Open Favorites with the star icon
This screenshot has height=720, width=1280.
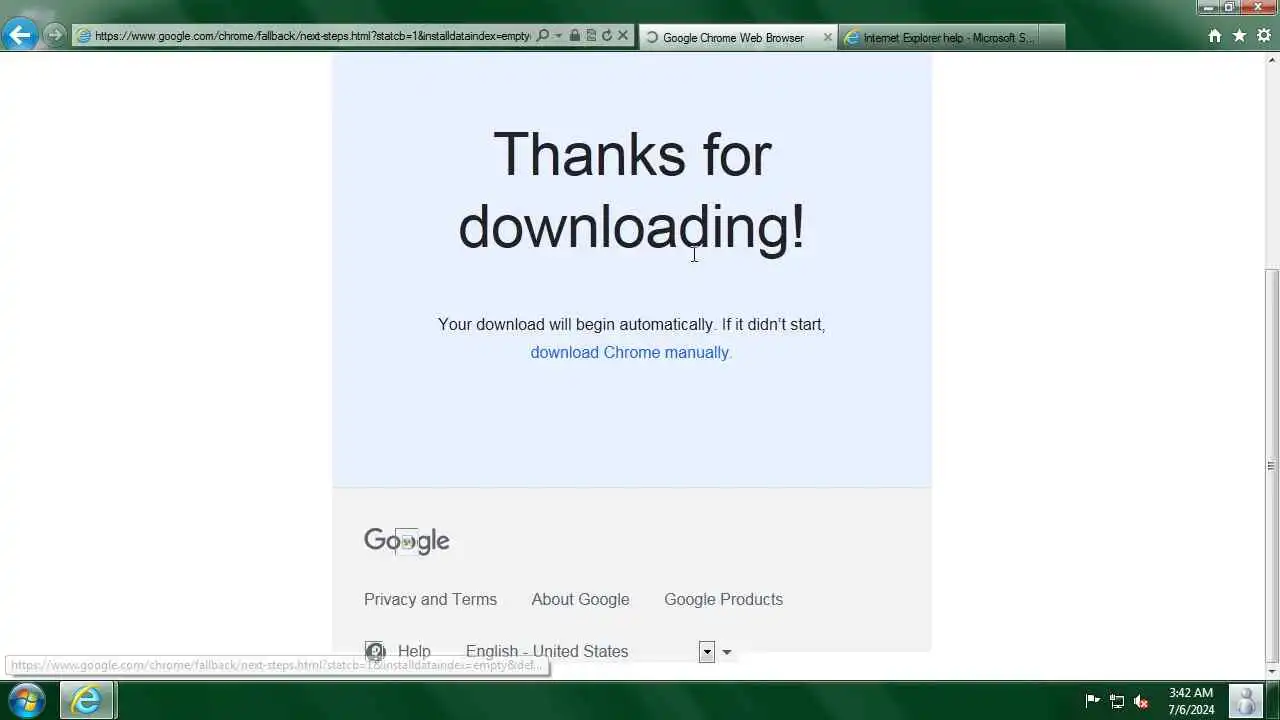point(1239,36)
